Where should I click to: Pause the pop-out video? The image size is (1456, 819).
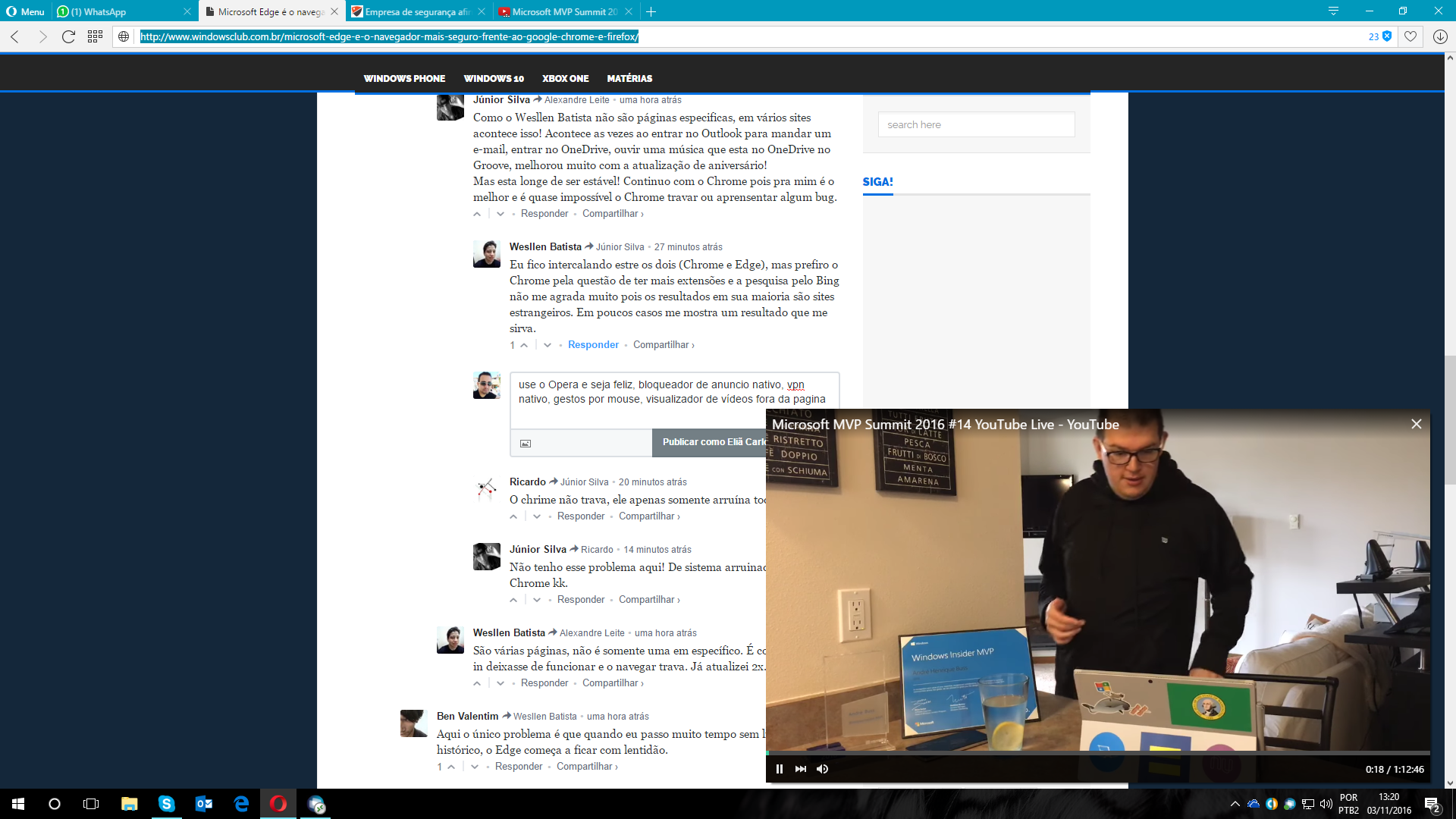click(x=779, y=769)
